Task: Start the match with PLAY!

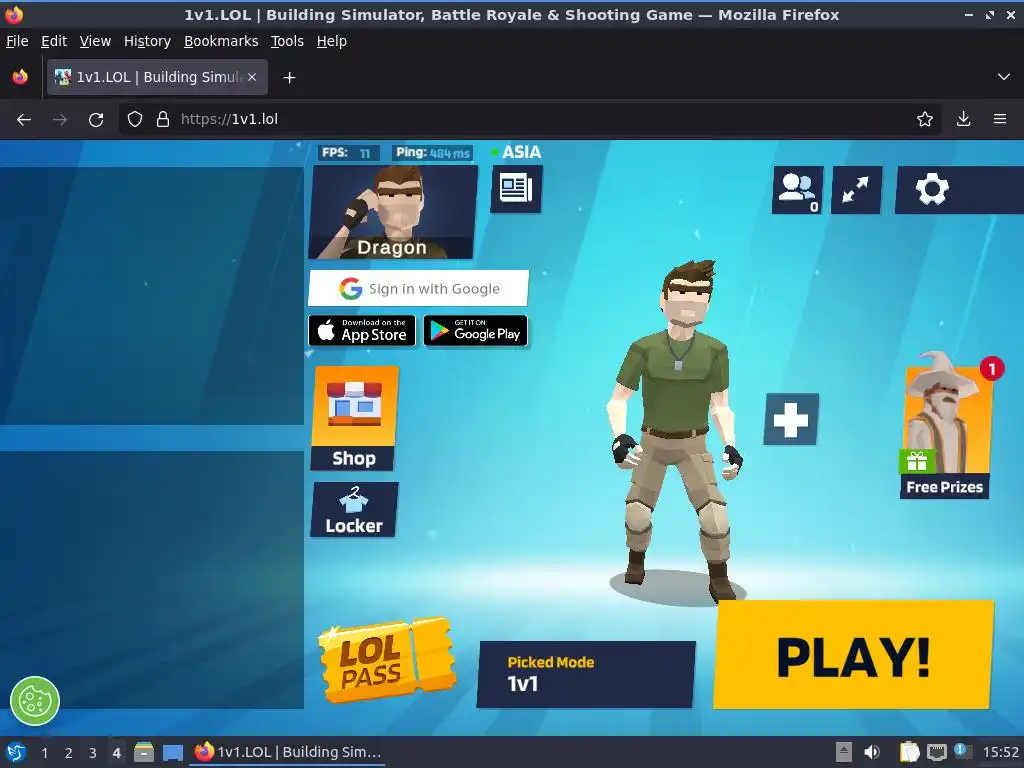Action: point(854,655)
